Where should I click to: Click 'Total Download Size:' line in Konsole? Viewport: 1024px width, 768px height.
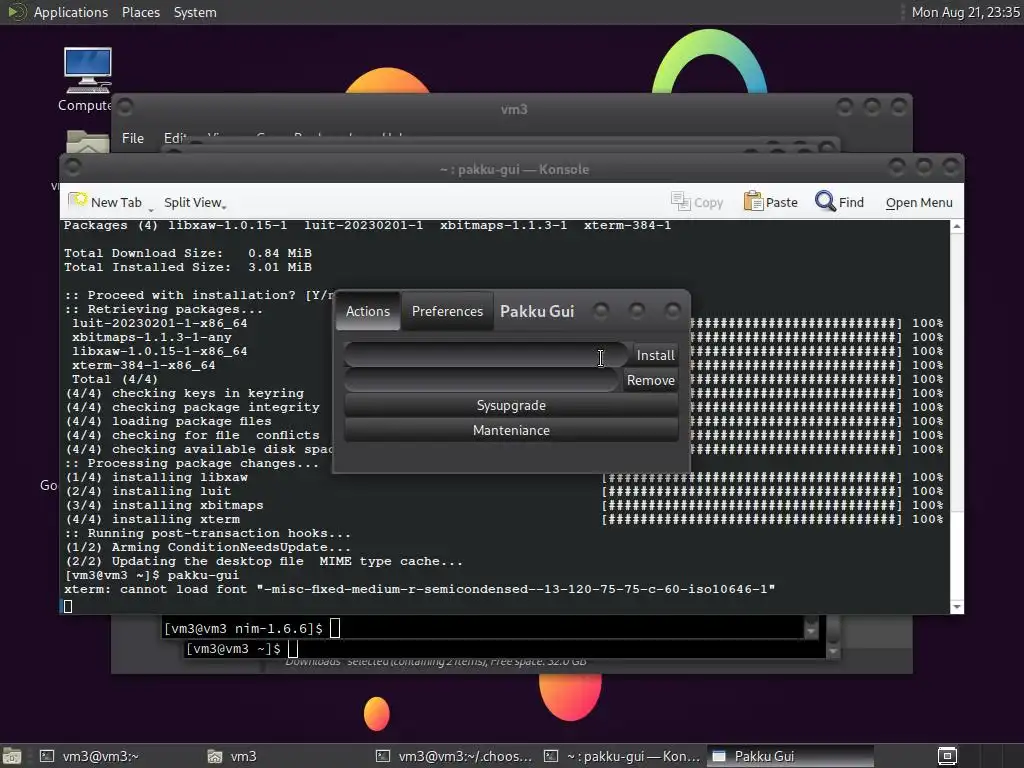pos(187,253)
